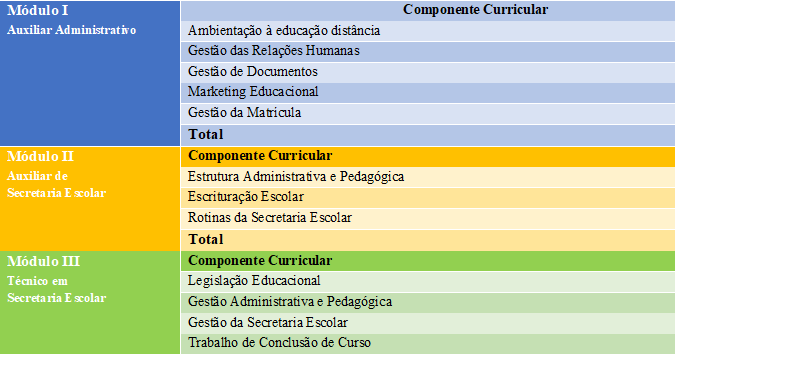The width and height of the screenshot is (798, 371).
Task: Select the orange Componente Curricular header
Action: point(428,157)
